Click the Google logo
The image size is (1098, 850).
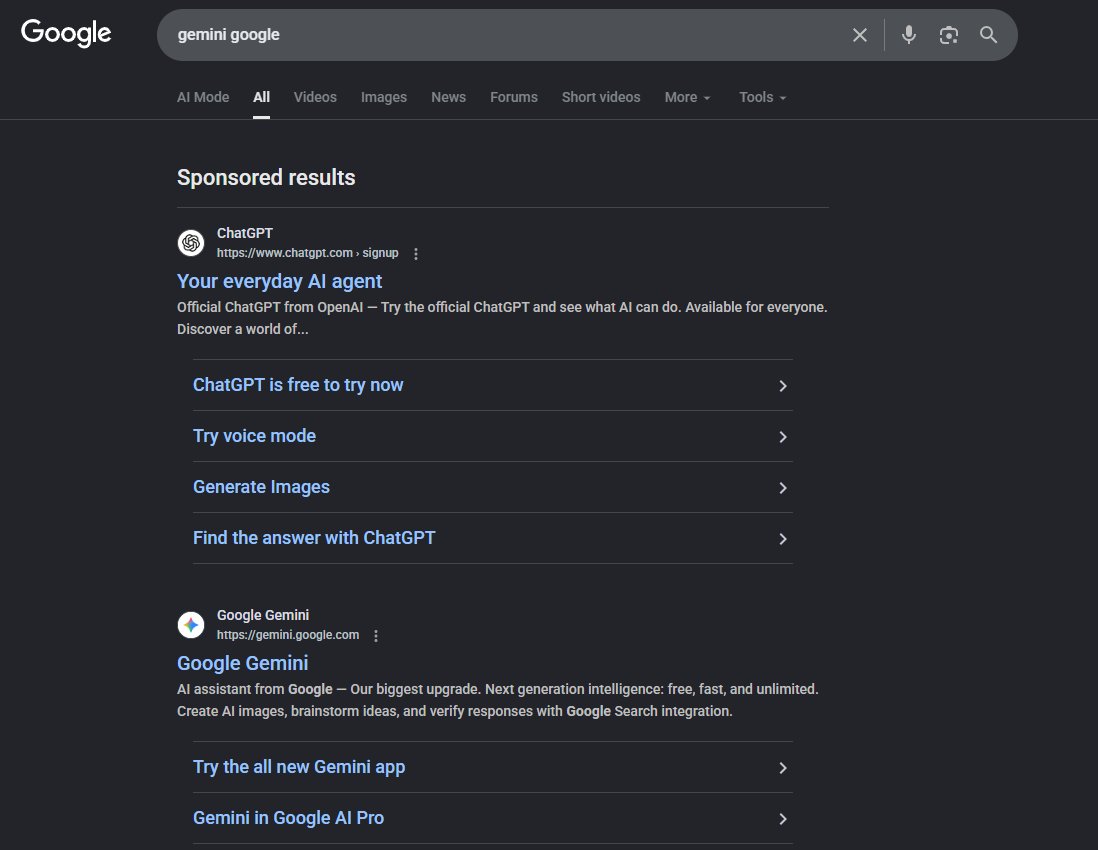(66, 33)
